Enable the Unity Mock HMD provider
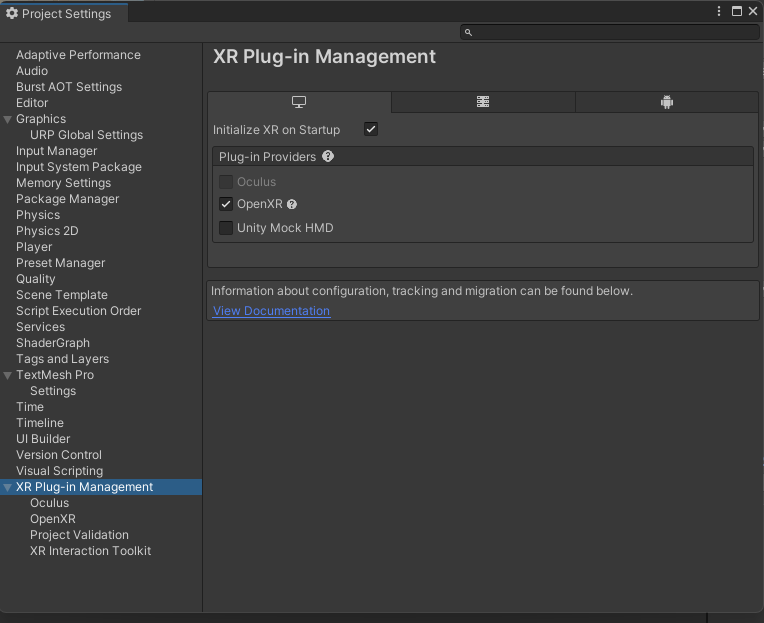The image size is (764, 623). pos(226,228)
